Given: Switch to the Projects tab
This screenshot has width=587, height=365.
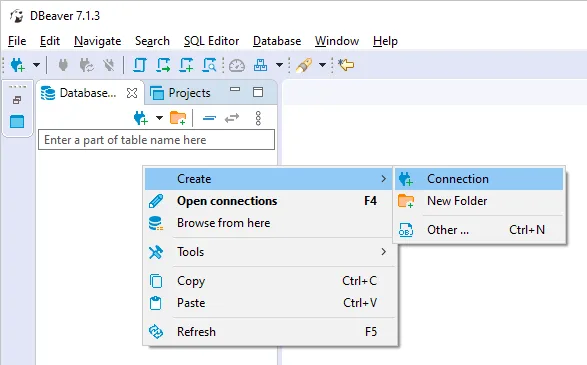Looking at the screenshot, I should tap(180, 93).
